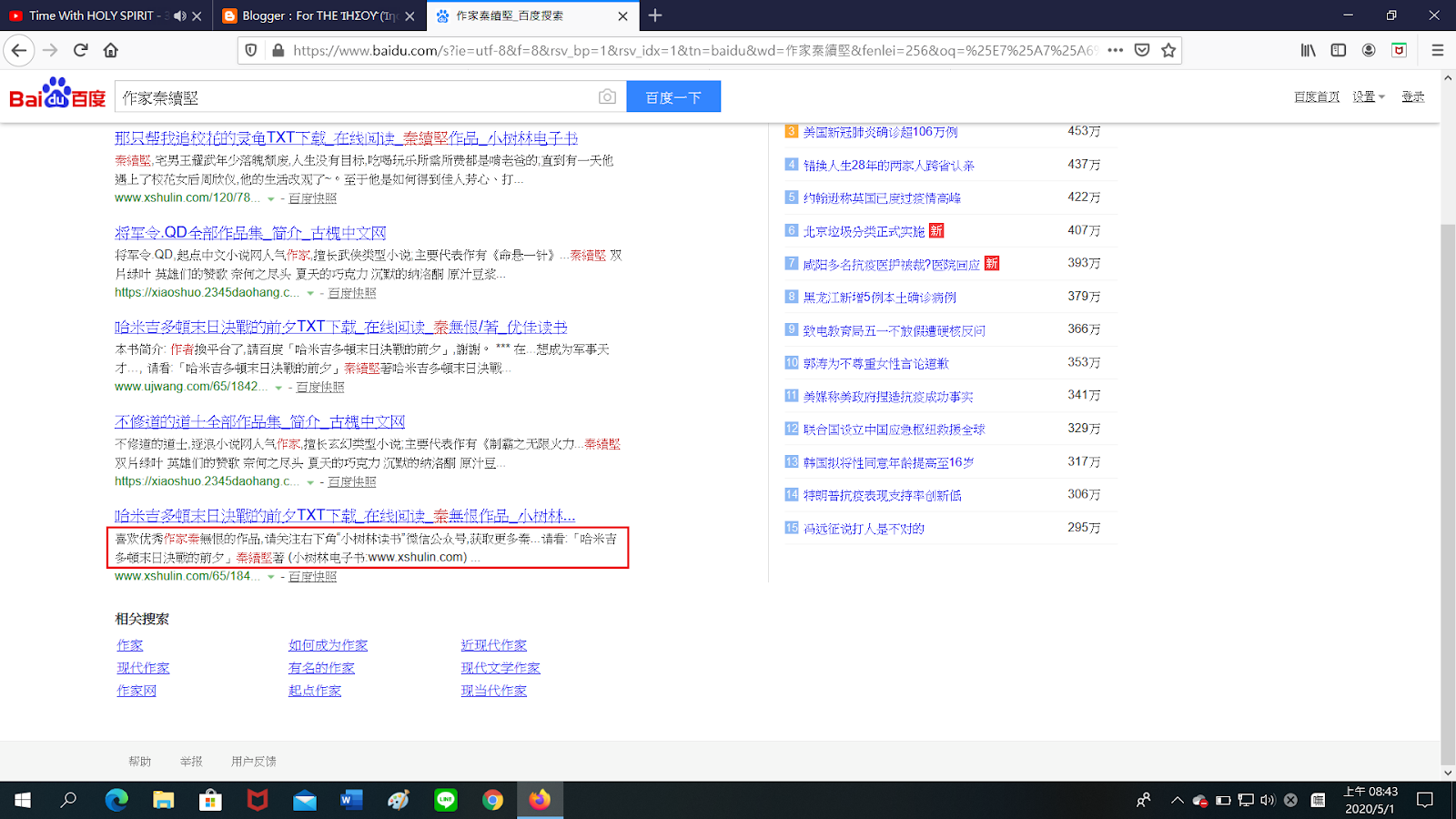Open File Explorer from the taskbar
1456x819 pixels.
click(164, 800)
